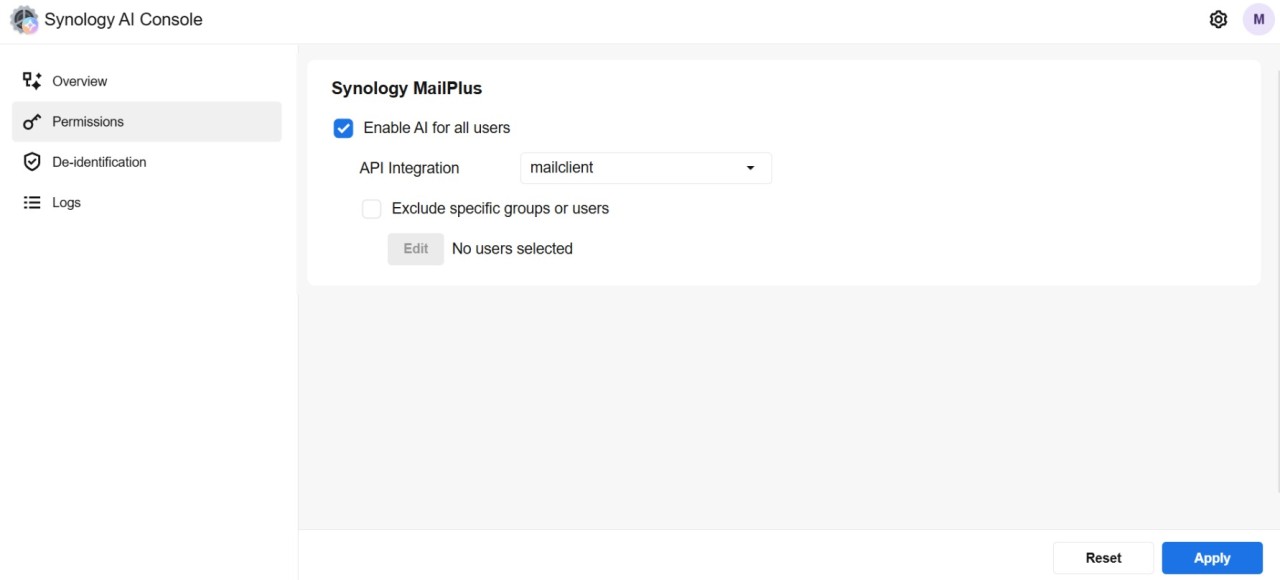Click the Permissions key icon
Screen dimensions: 1280x580
point(32,122)
